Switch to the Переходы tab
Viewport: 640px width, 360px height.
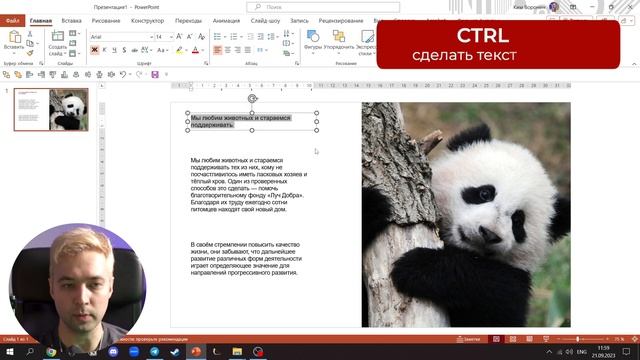click(x=188, y=20)
